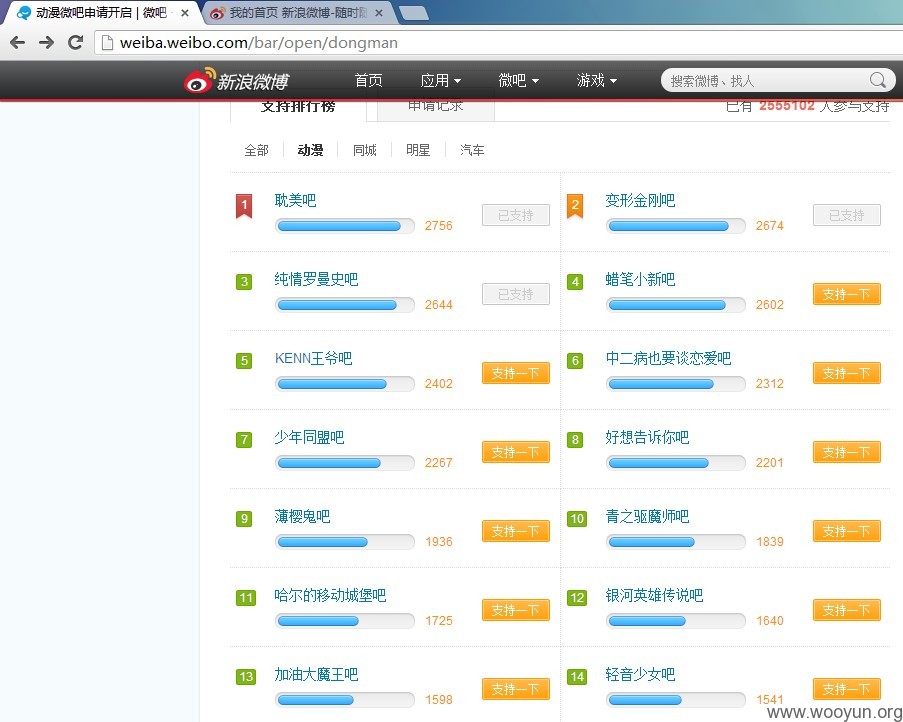Support KENN王爷吧 with 支持一下
This screenshot has width=903, height=722.
point(515,373)
